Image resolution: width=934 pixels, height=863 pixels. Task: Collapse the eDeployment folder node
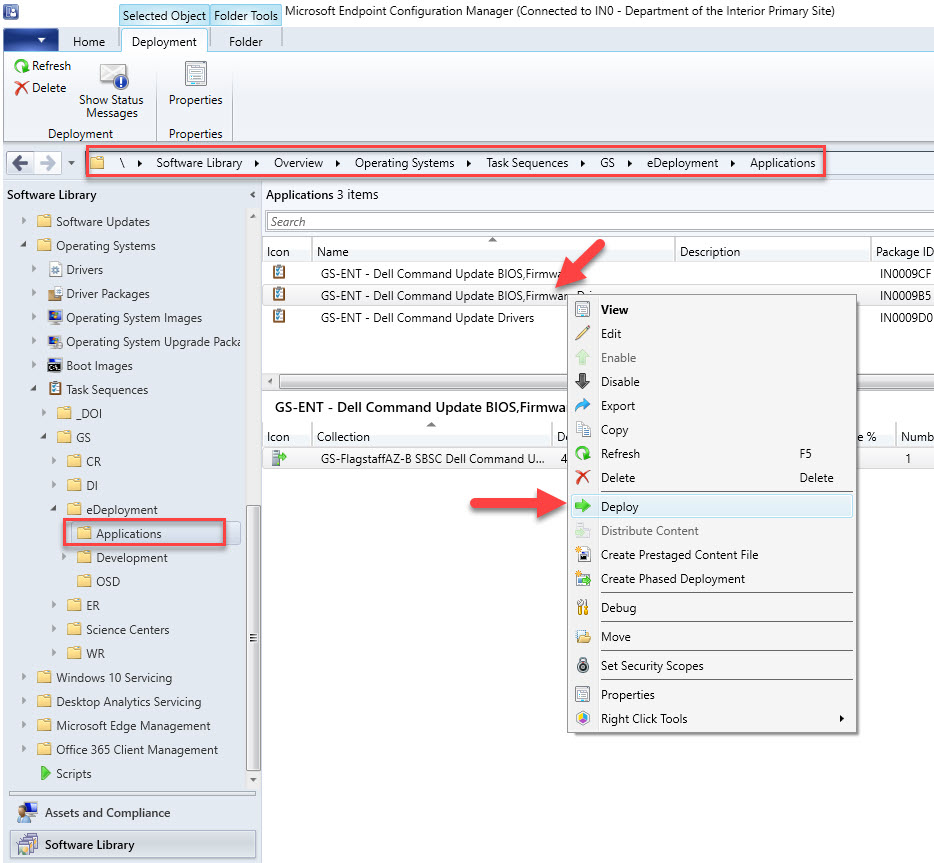point(54,509)
